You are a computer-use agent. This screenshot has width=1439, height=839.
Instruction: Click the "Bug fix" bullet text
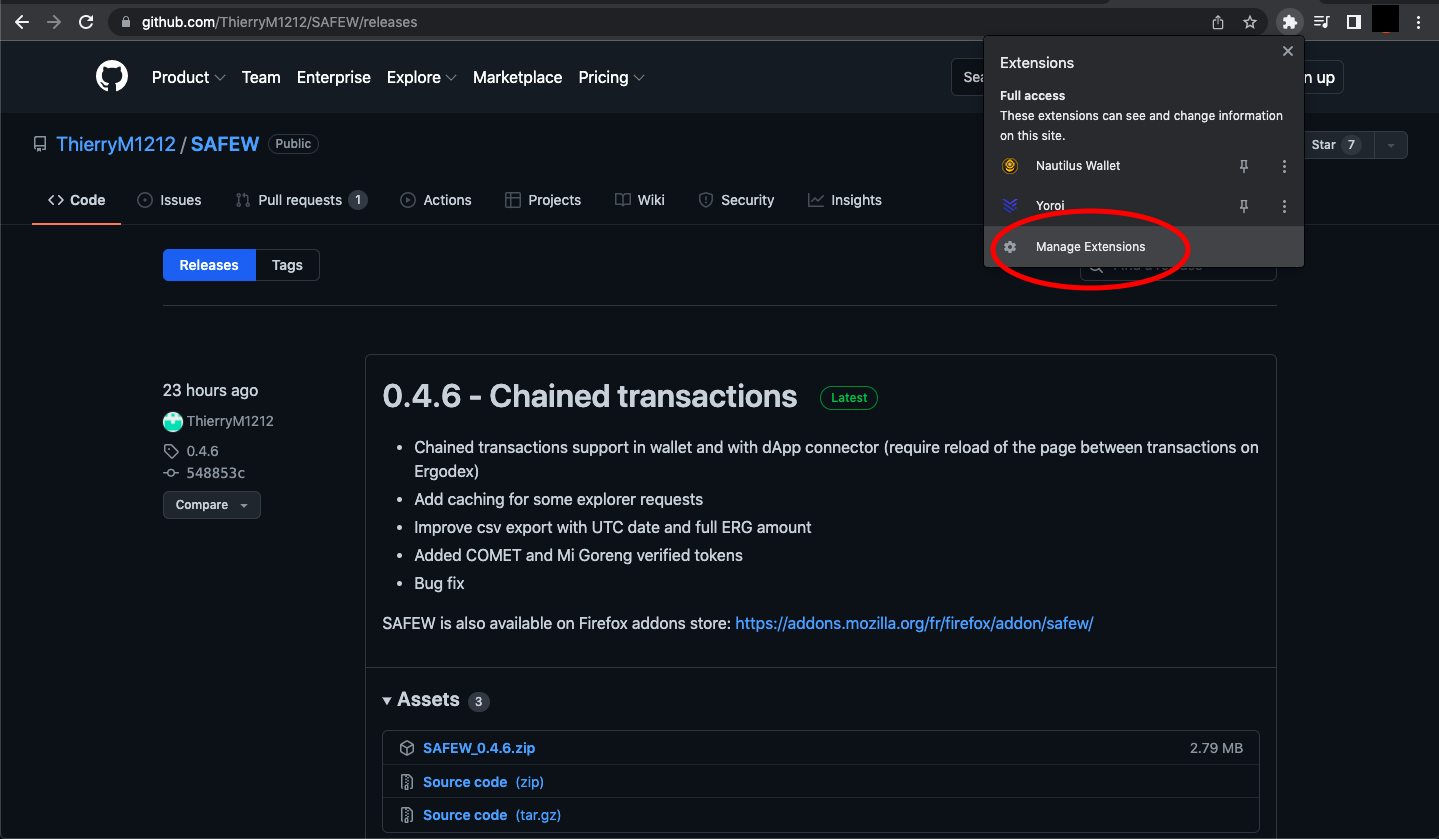tap(439, 583)
